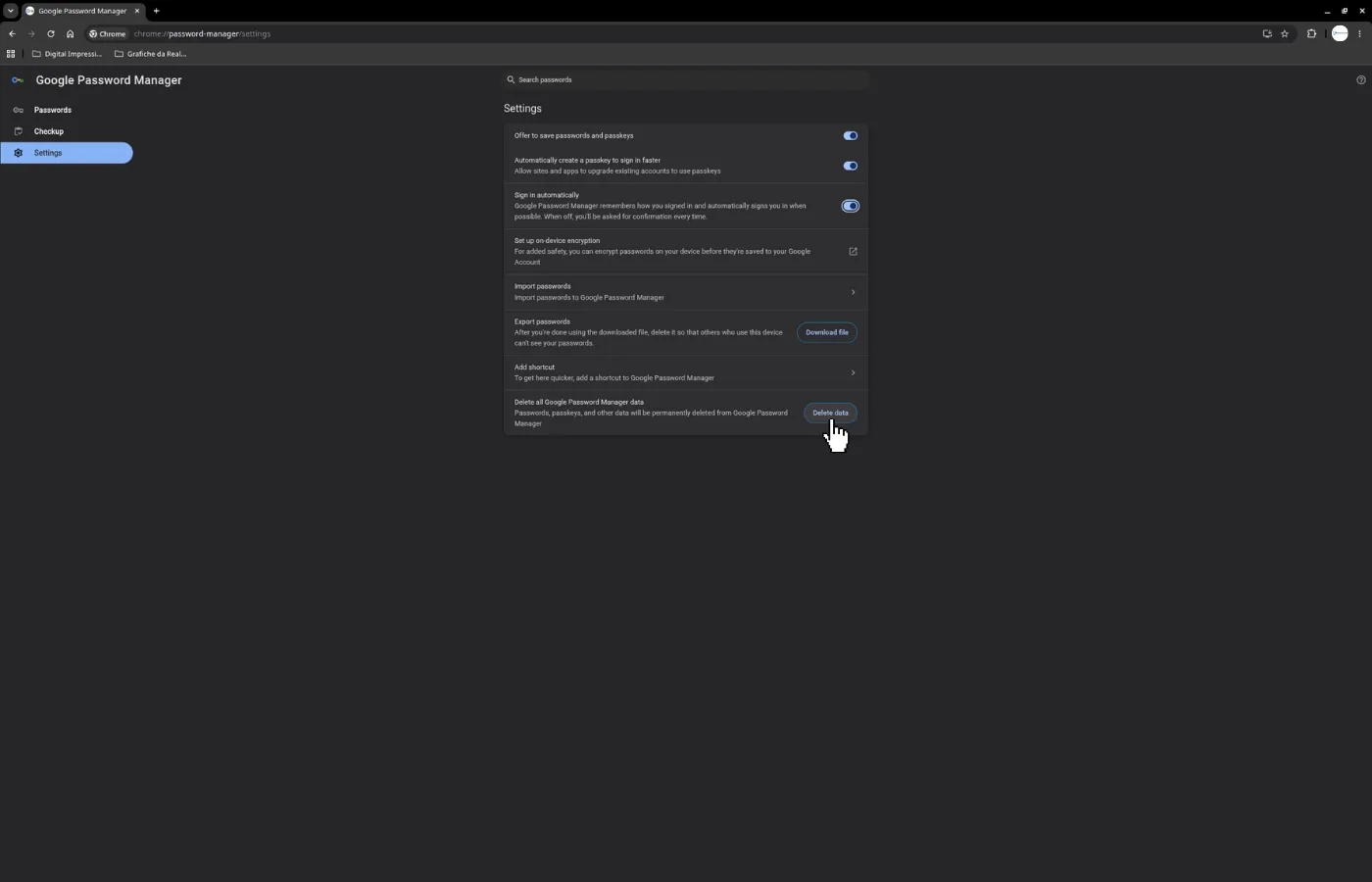Open the profile avatar menu
Image resolution: width=1372 pixels, height=882 pixels.
[1340, 33]
